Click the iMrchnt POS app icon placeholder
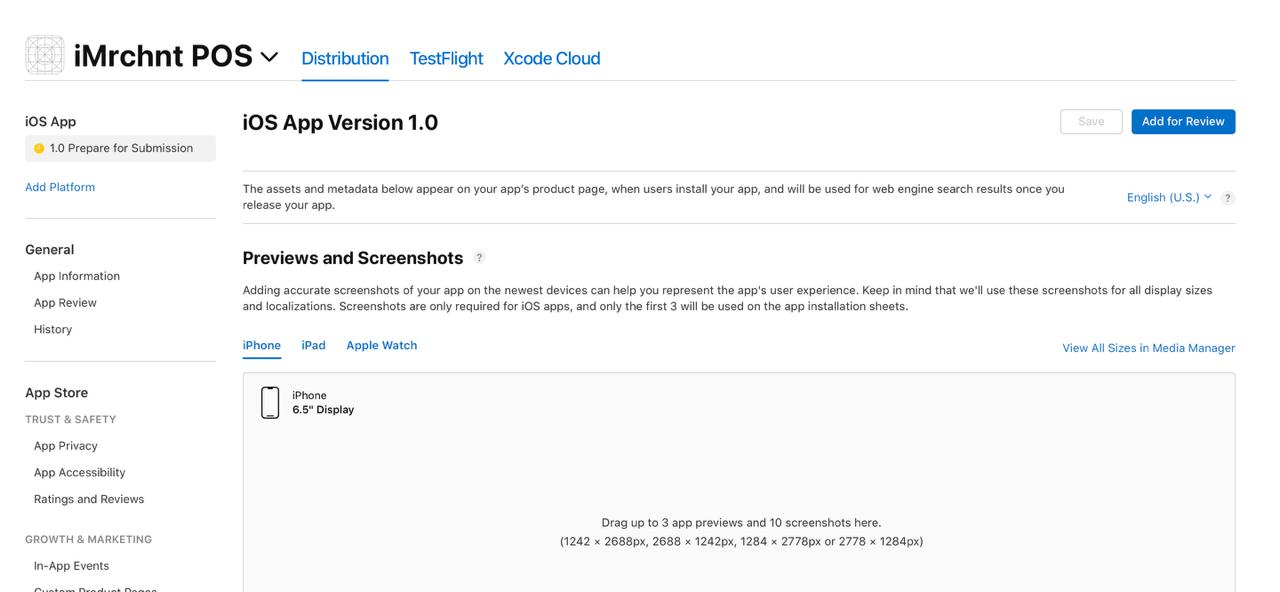The height and width of the screenshot is (592, 1280). coord(45,55)
